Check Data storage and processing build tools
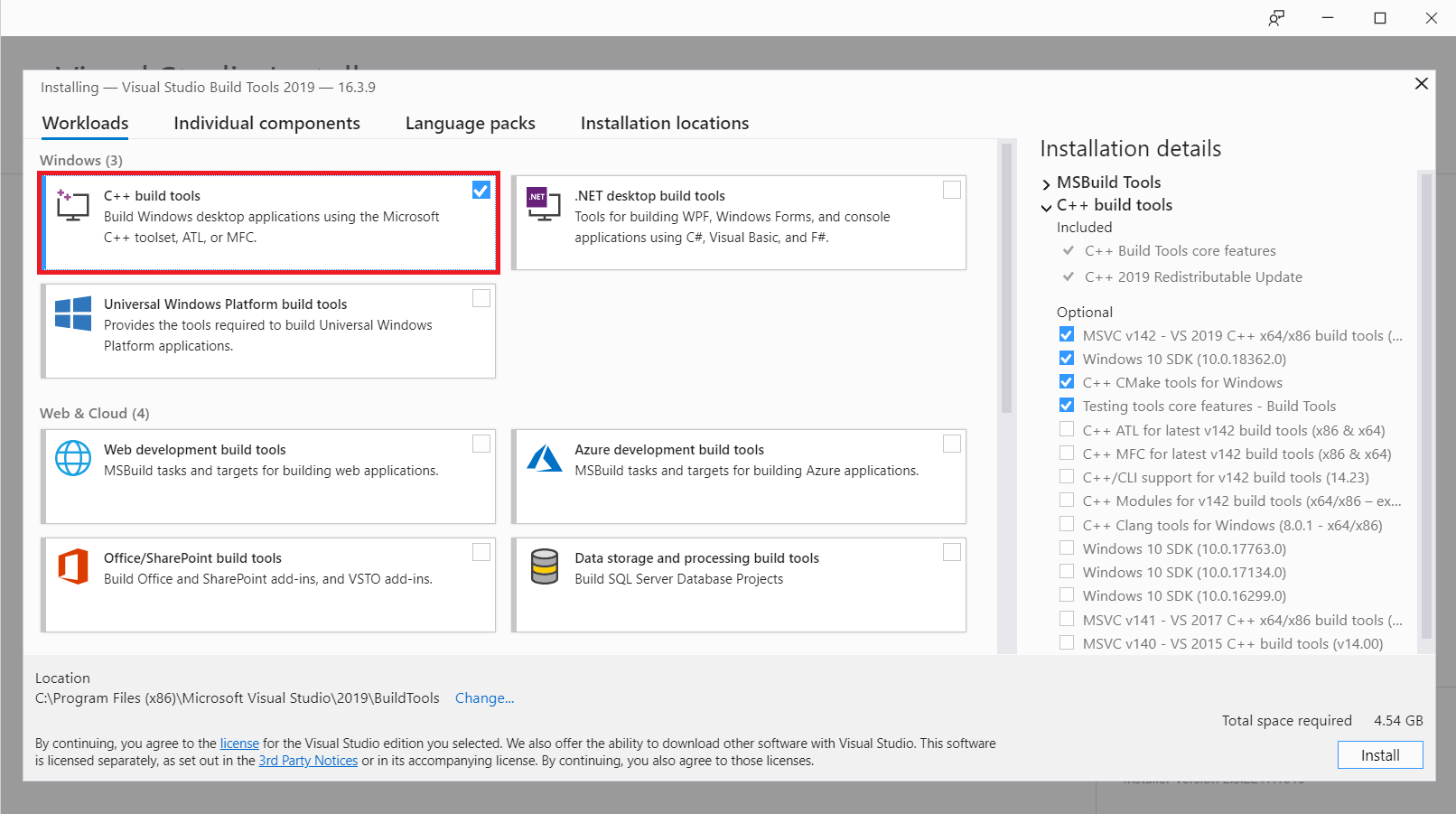The image size is (1456, 814). click(952, 552)
